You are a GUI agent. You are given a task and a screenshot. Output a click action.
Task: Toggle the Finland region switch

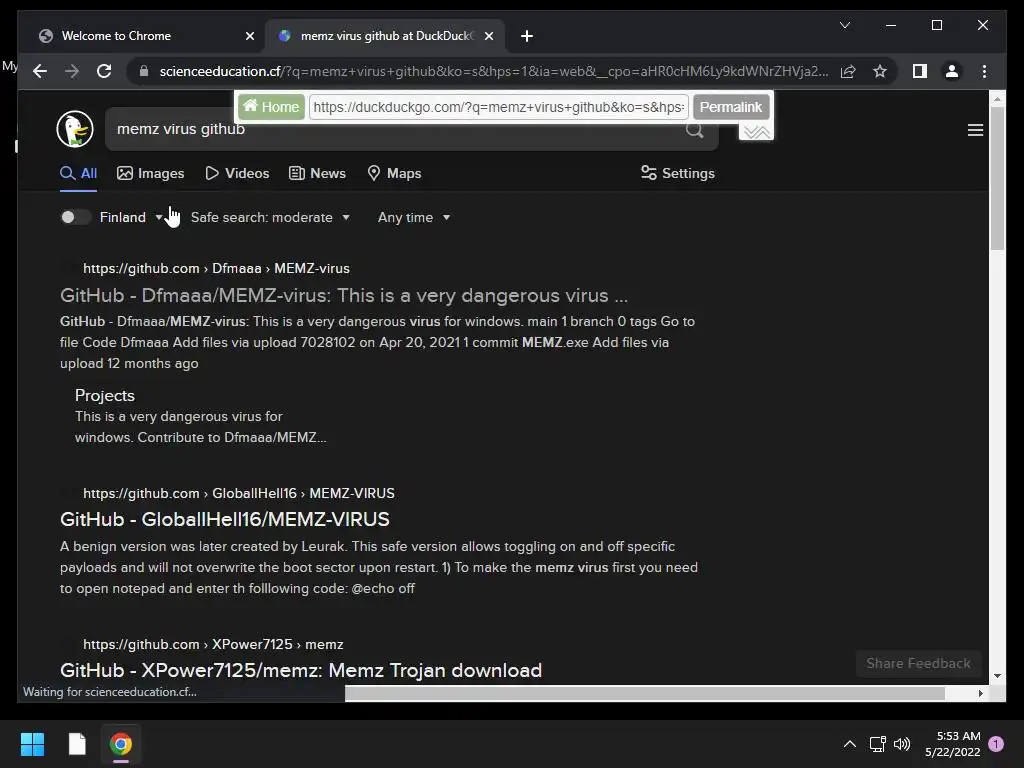[x=74, y=217]
